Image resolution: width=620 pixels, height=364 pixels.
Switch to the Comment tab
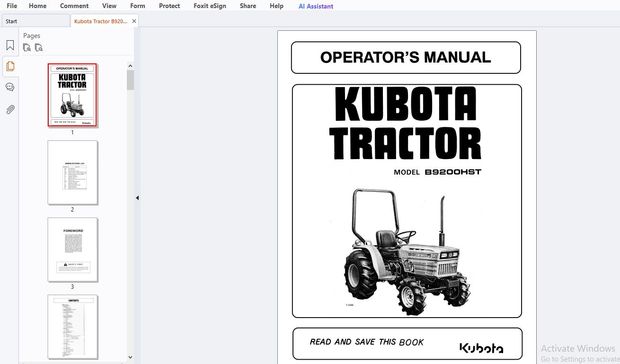pos(74,6)
